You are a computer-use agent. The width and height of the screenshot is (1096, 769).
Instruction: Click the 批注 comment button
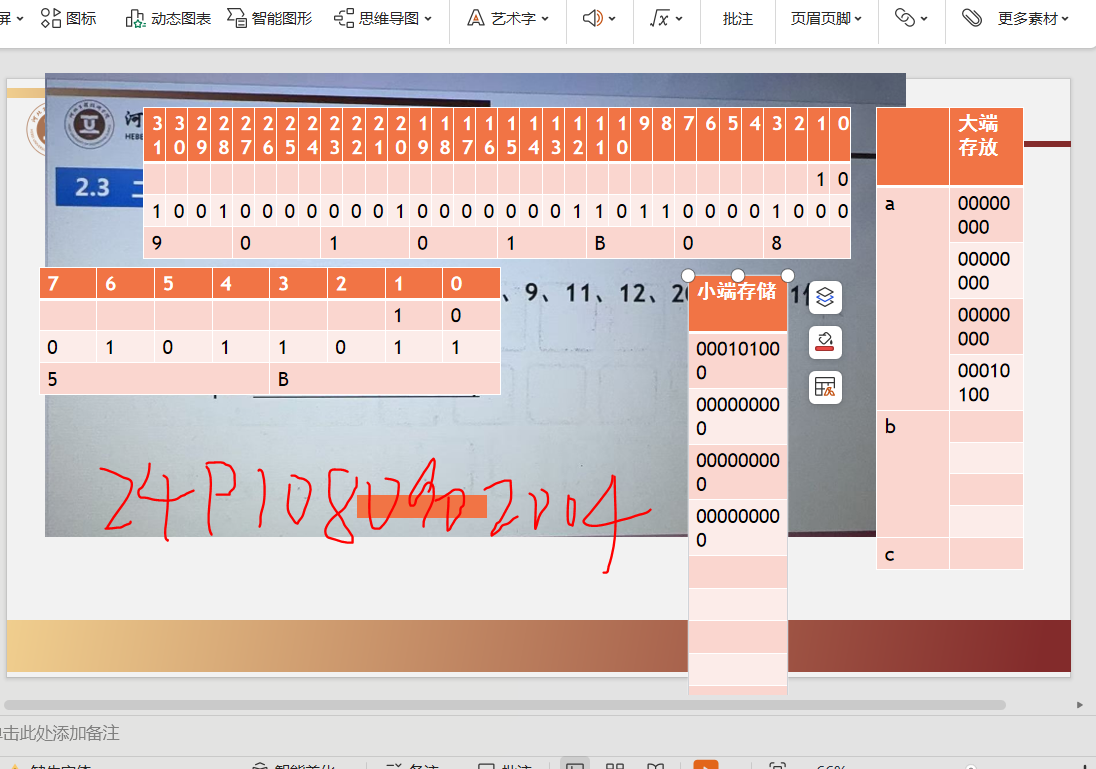pos(737,18)
